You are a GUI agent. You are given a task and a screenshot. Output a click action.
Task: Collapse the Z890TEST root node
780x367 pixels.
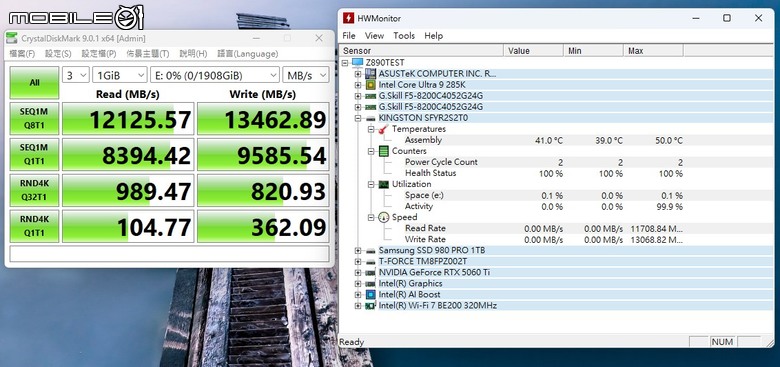click(345, 63)
